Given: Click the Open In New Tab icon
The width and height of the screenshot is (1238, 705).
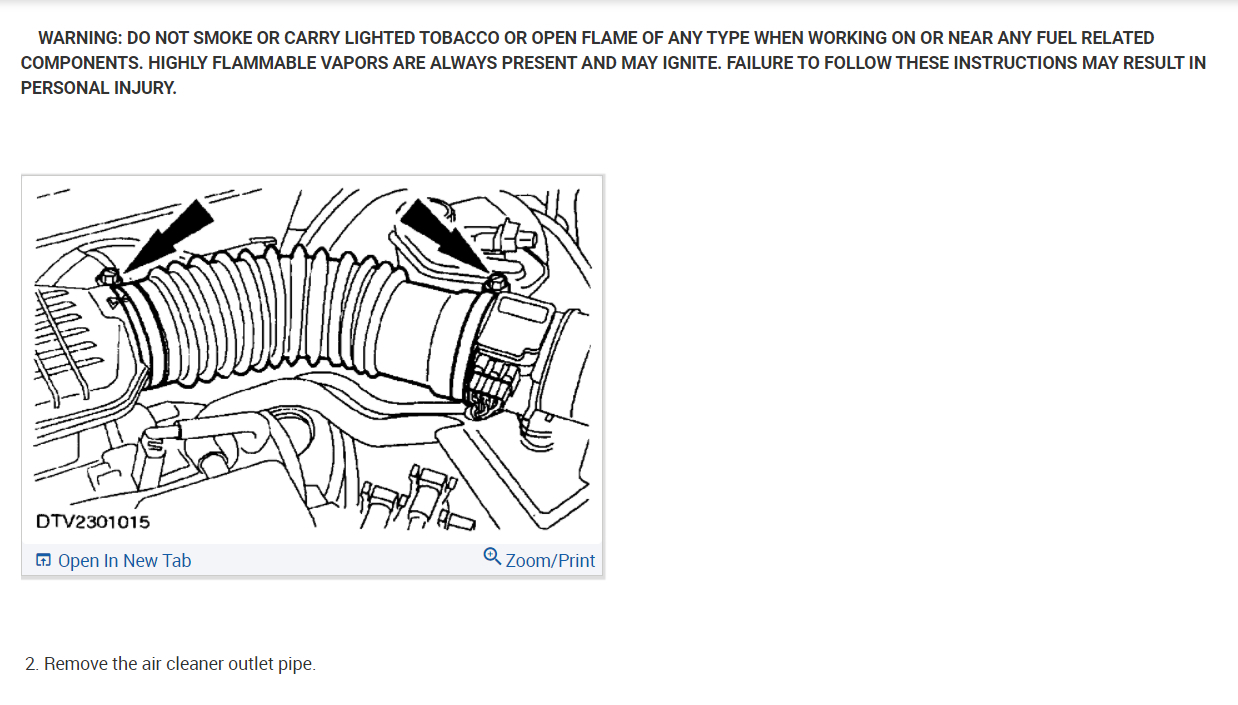Looking at the screenshot, I should pyautogui.click(x=43, y=561).
